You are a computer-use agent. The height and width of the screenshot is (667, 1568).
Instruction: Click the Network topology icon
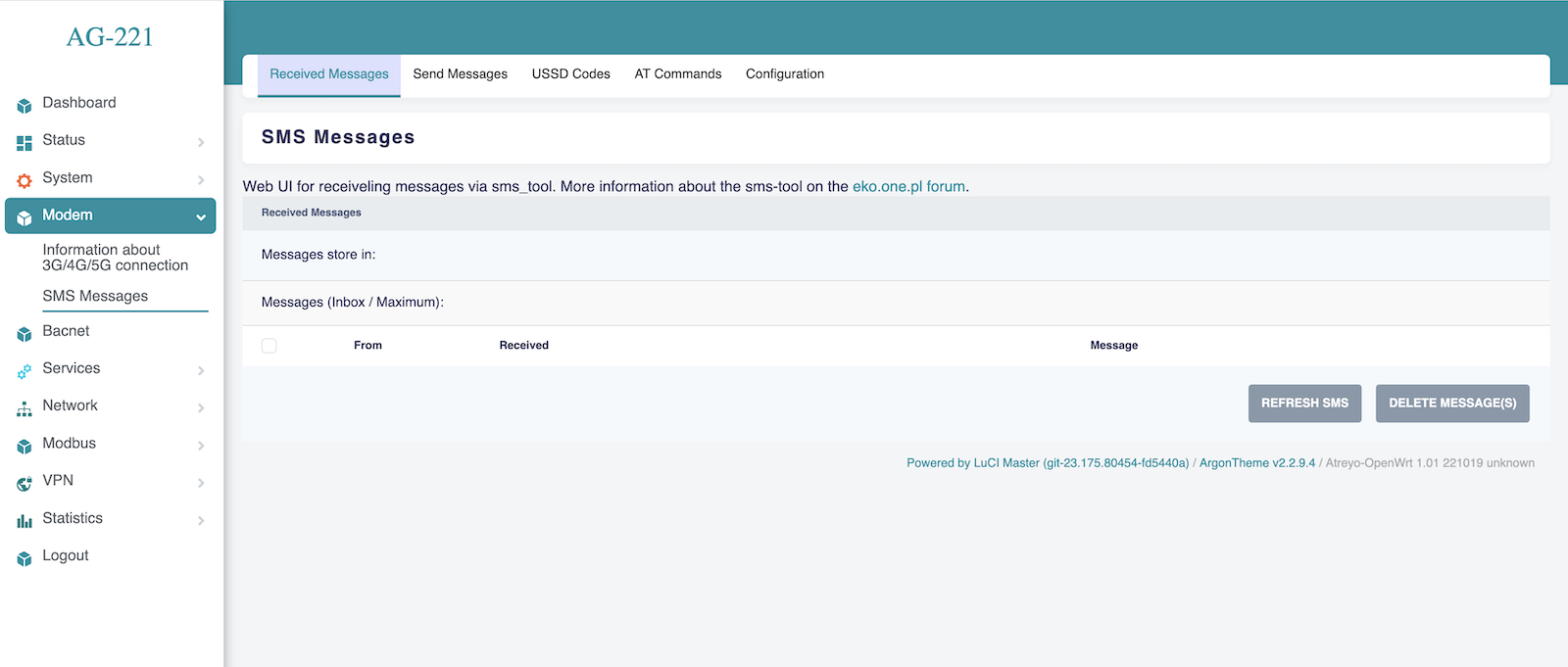[x=24, y=408]
